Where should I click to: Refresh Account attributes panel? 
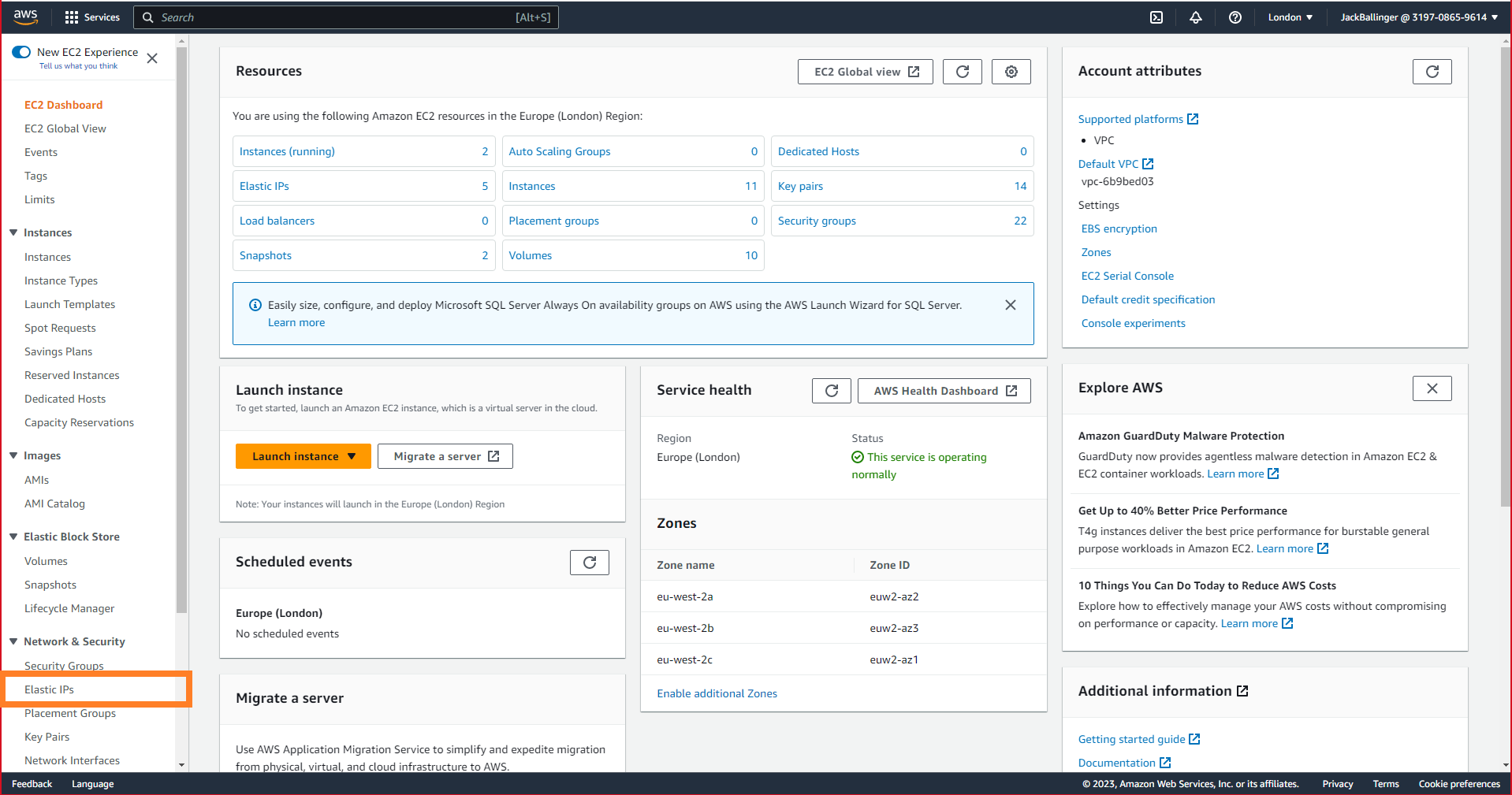(1432, 72)
